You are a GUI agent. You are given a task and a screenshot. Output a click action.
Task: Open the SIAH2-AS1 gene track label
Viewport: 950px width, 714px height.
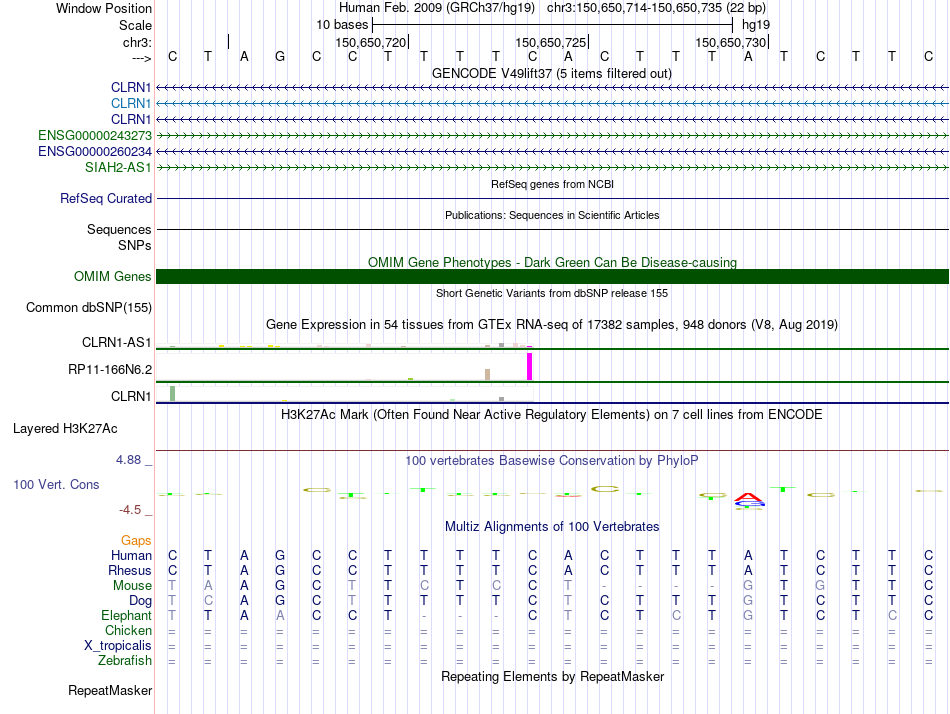118,167
